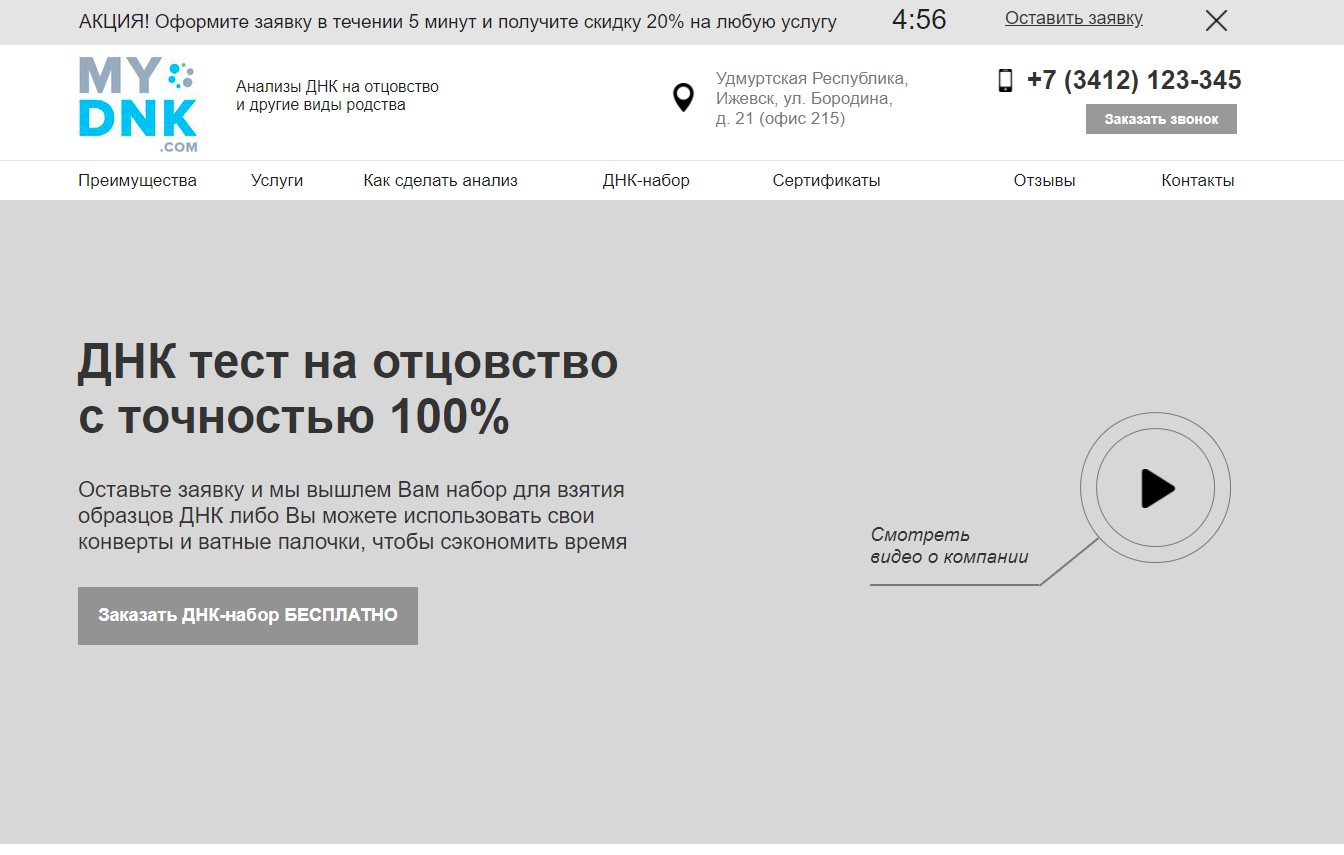The image size is (1344, 855).
Task: Go to Сертификаты menu item
Action: (x=826, y=181)
